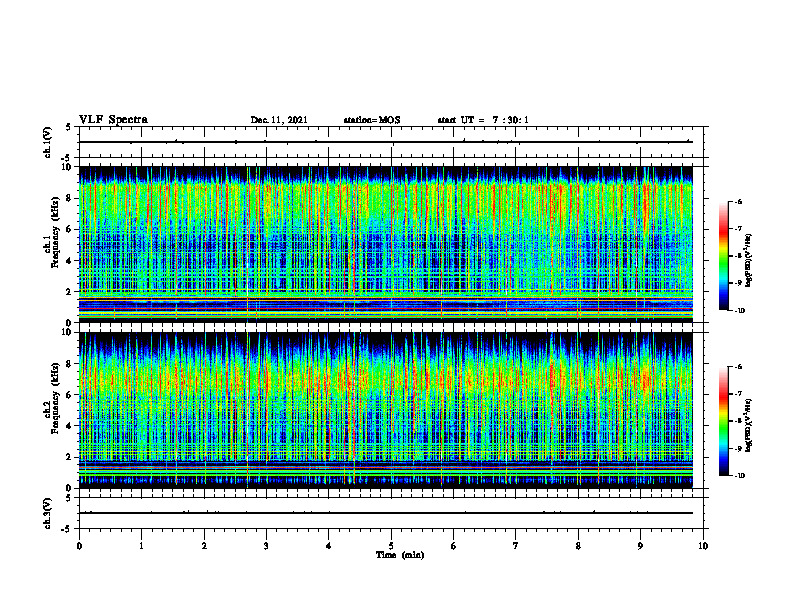Click time-axis tick label "3"
Viewport: 792px width, 612px height.
point(266,546)
